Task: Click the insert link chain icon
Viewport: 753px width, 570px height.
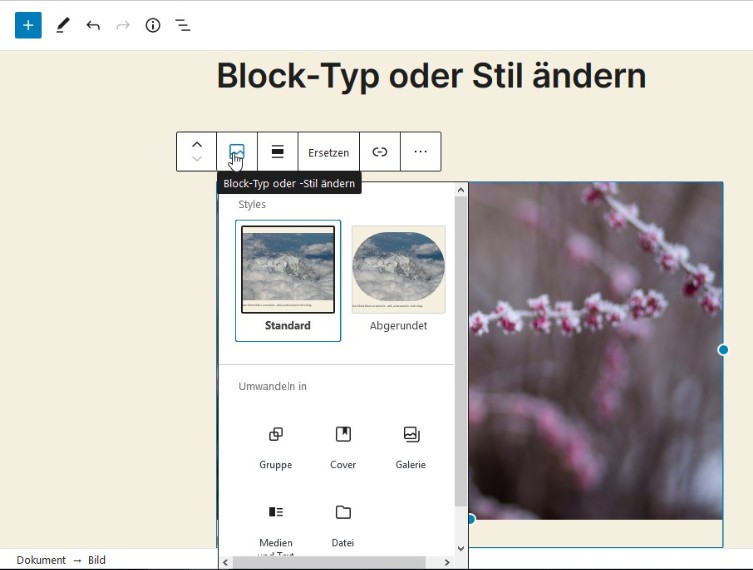Action: (x=380, y=152)
